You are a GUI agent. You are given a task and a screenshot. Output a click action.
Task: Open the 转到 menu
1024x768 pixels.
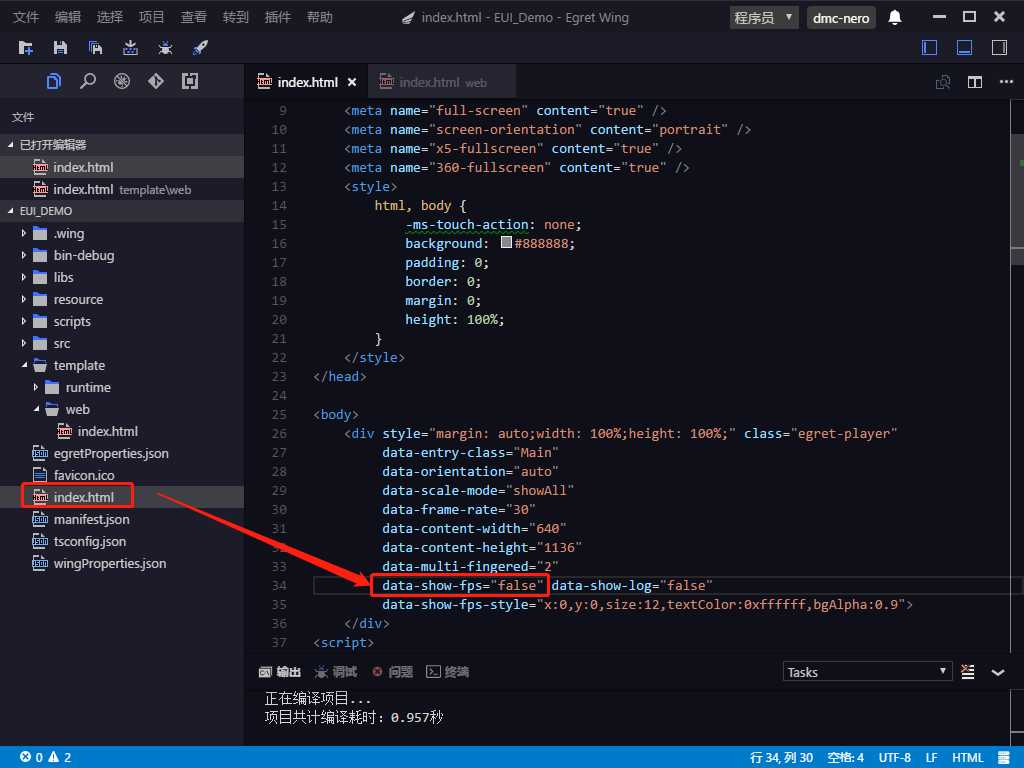click(x=236, y=17)
